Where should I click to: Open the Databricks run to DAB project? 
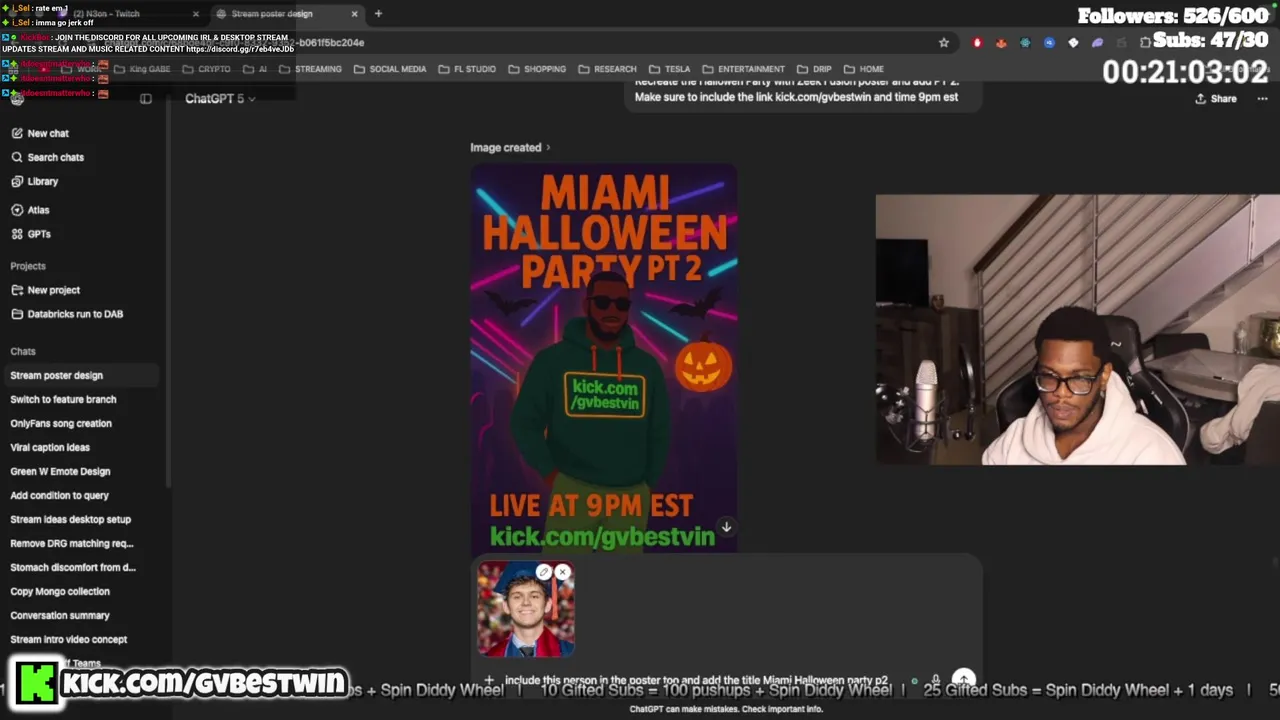(x=67, y=314)
